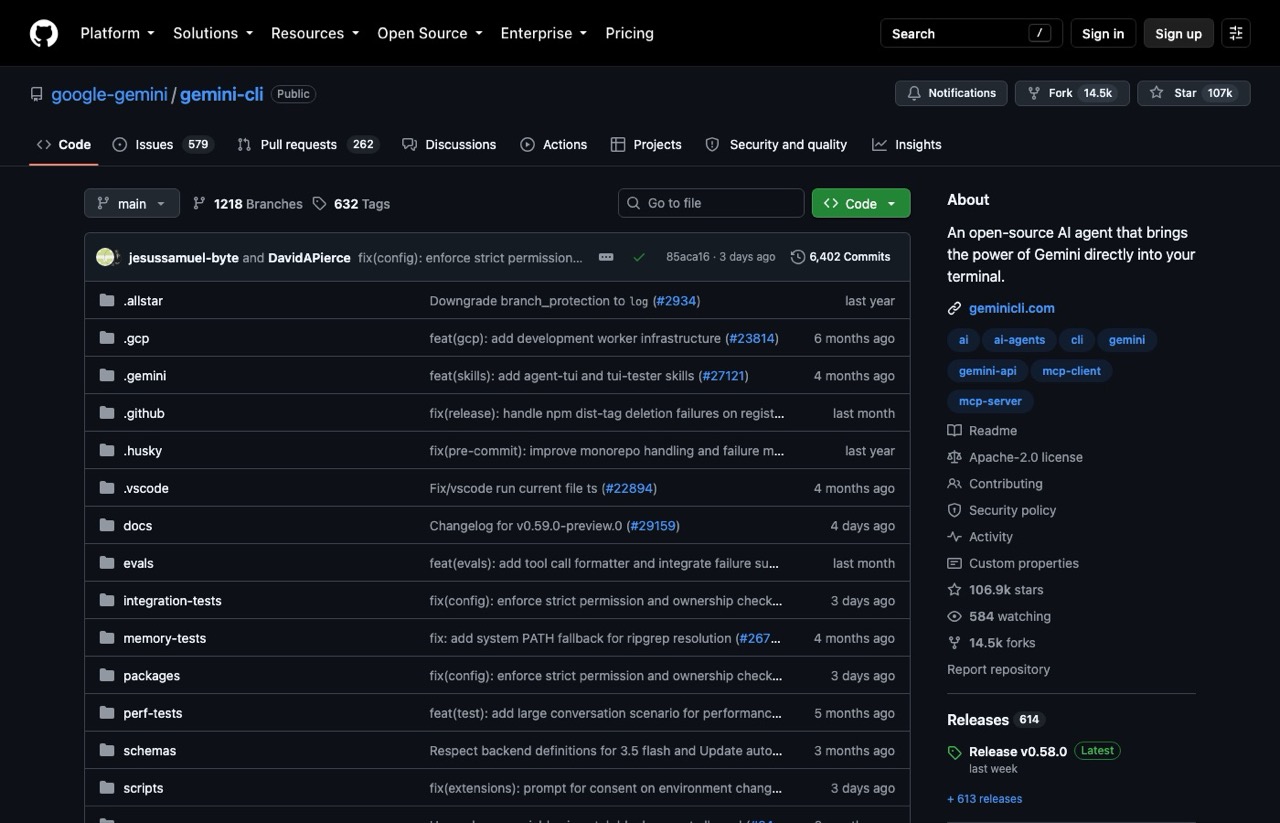The height and width of the screenshot is (823, 1280).
Task: Click the Notifications button
Action: pyautogui.click(x=952, y=93)
